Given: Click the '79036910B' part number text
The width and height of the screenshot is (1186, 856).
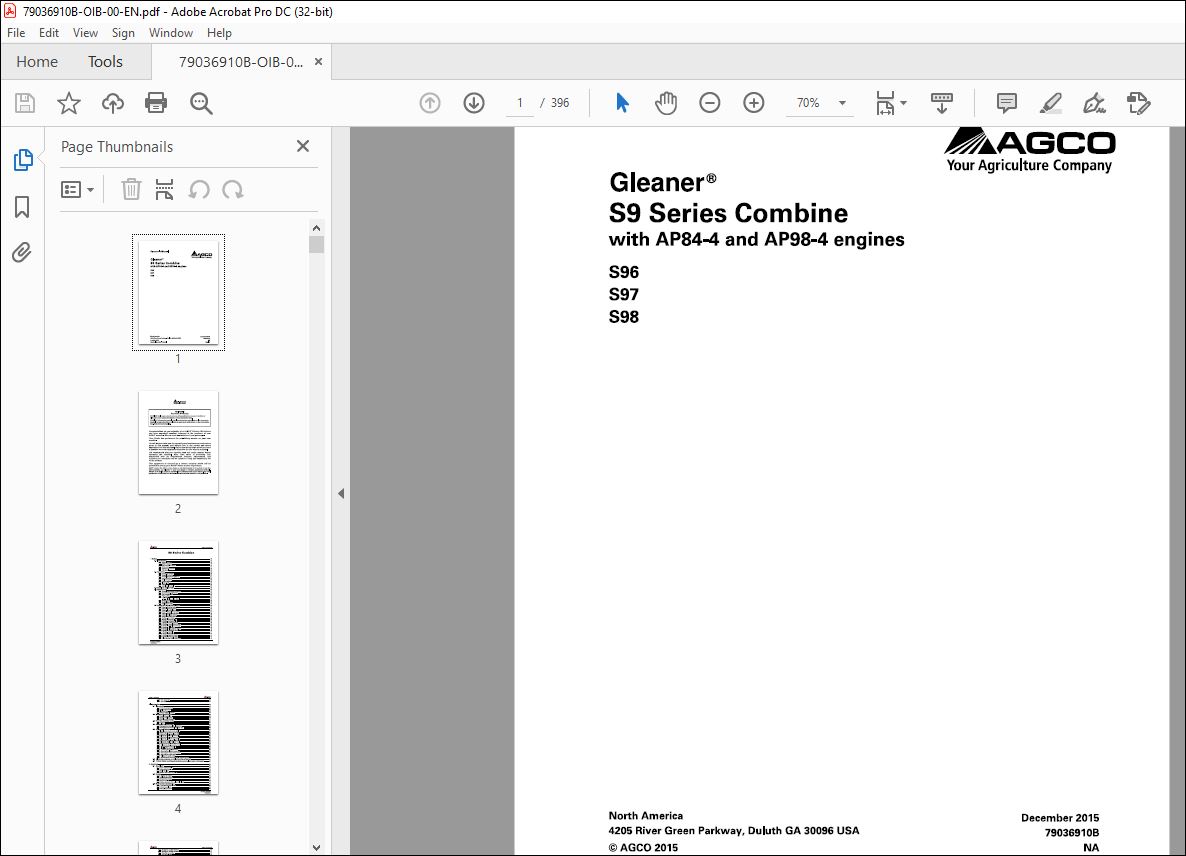Looking at the screenshot, I should coord(1072,833).
